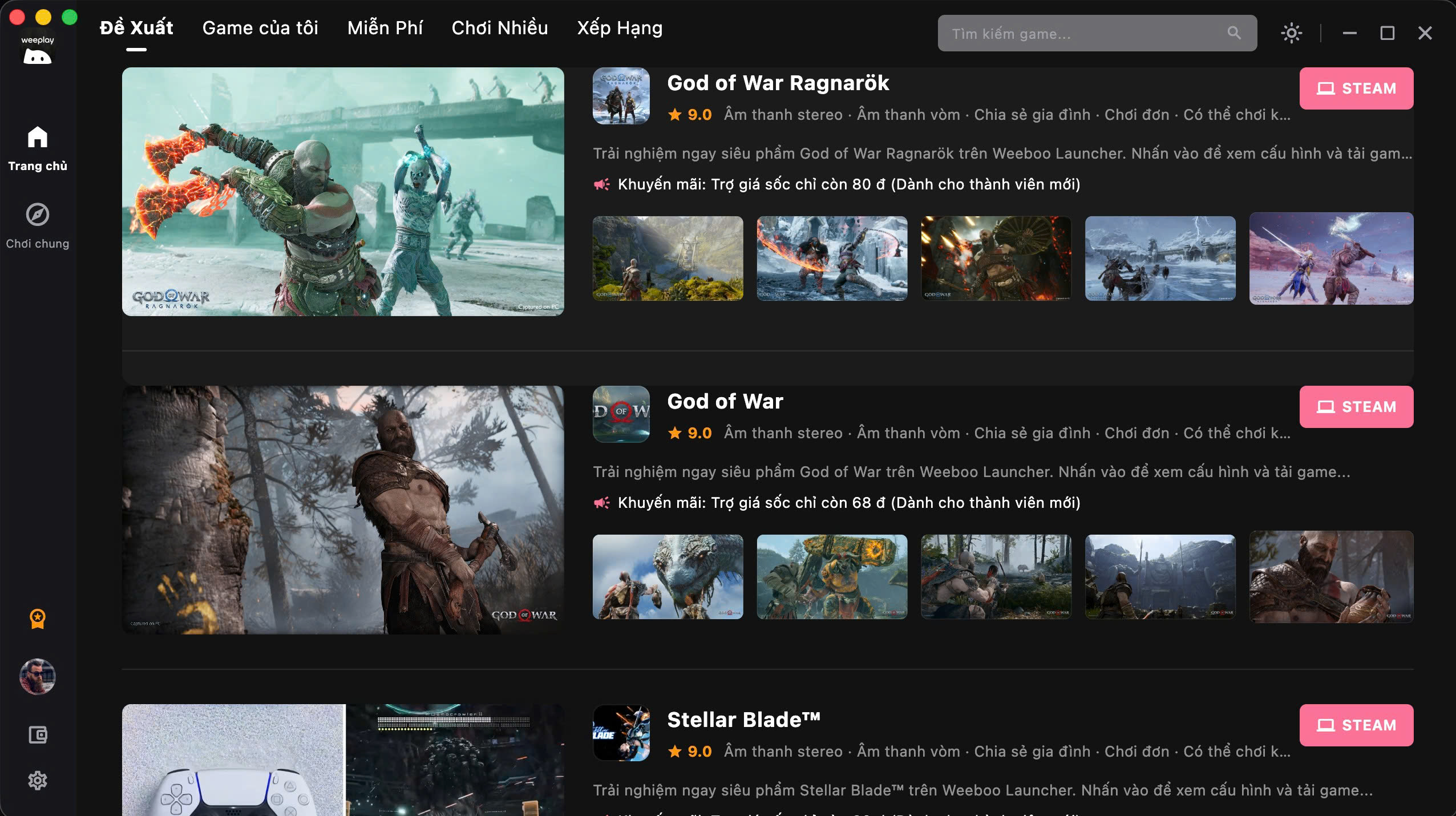Open God of War main cover image
This screenshot has height=816, width=1456.
[x=343, y=510]
